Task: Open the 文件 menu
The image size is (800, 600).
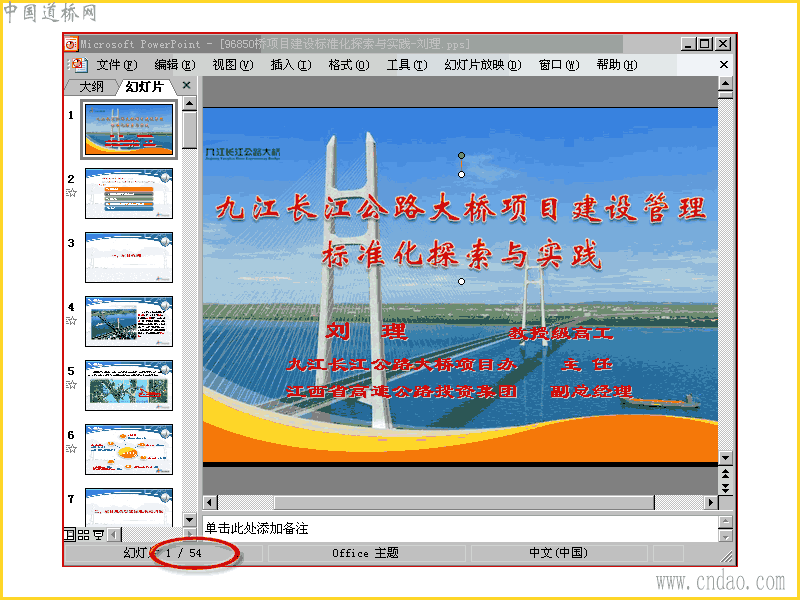Action: tap(117, 65)
